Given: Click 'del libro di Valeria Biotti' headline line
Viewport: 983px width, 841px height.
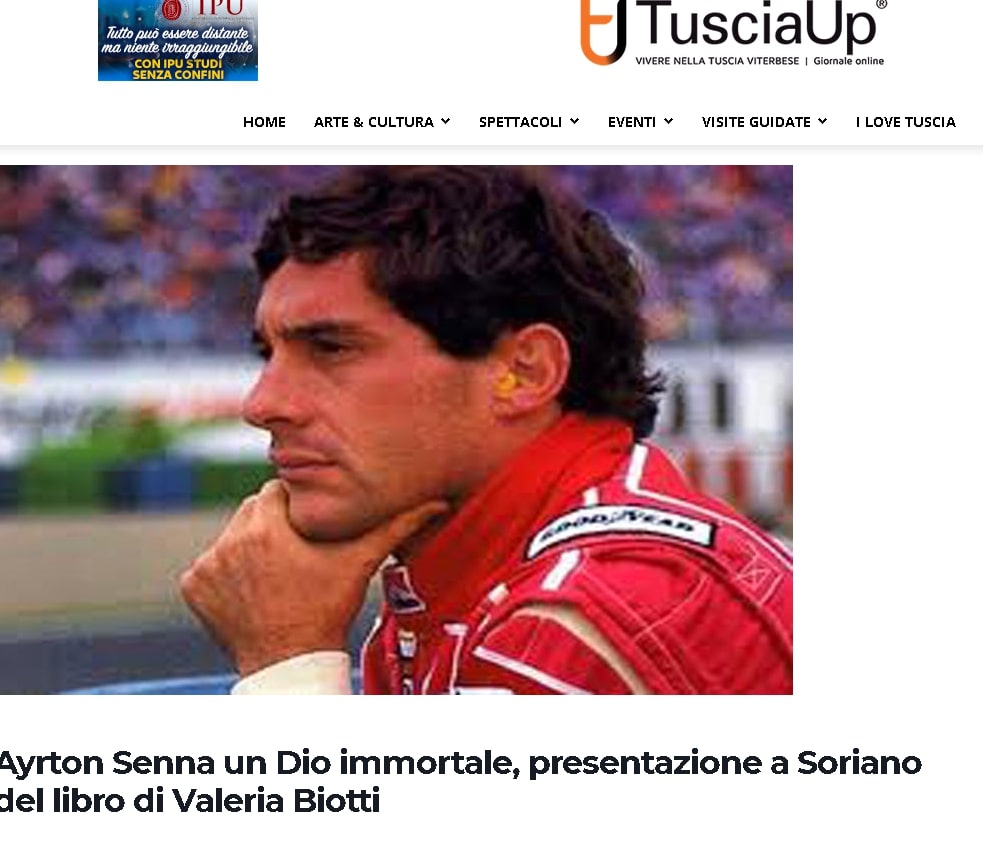Looking at the screenshot, I should click(190, 801).
